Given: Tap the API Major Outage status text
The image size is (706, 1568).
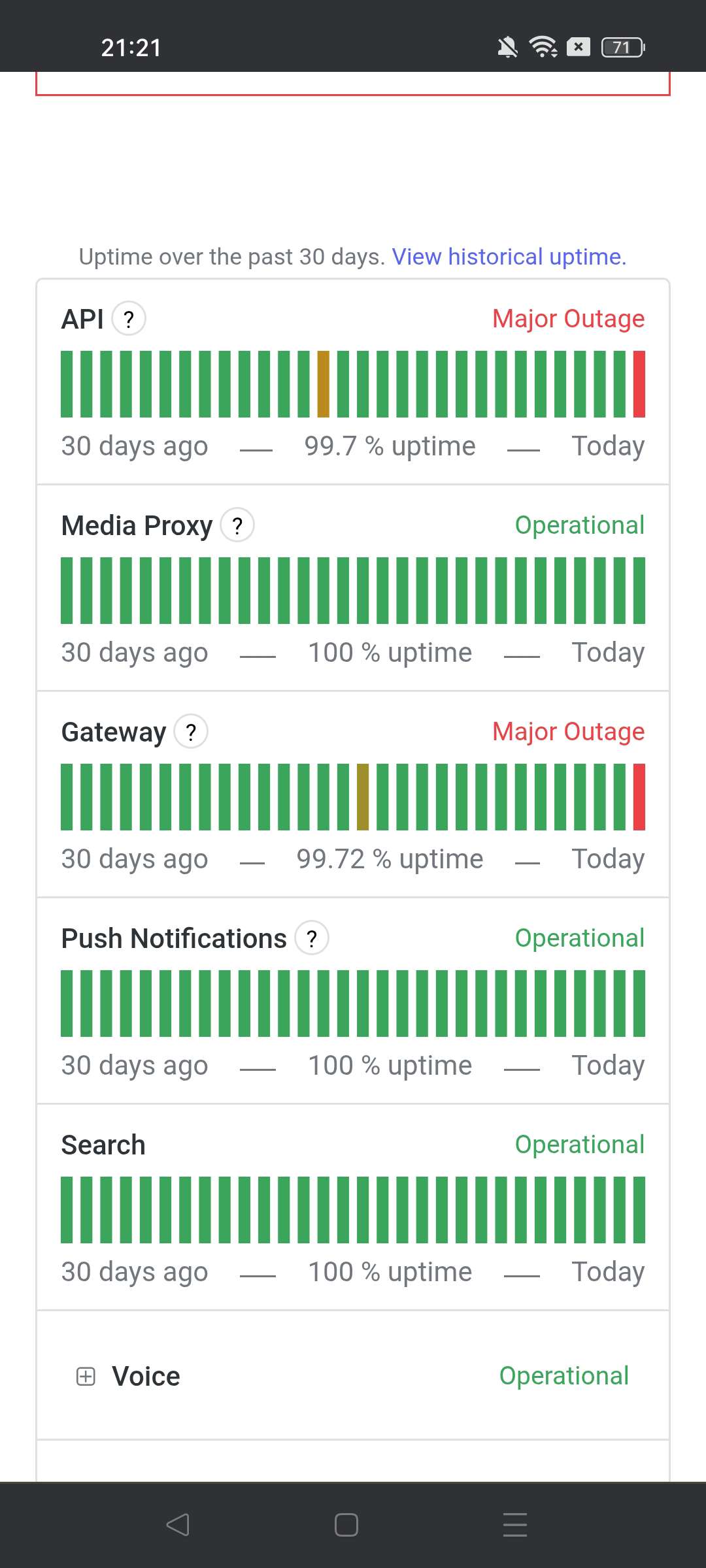Looking at the screenshot, I should tap(568, 319).
